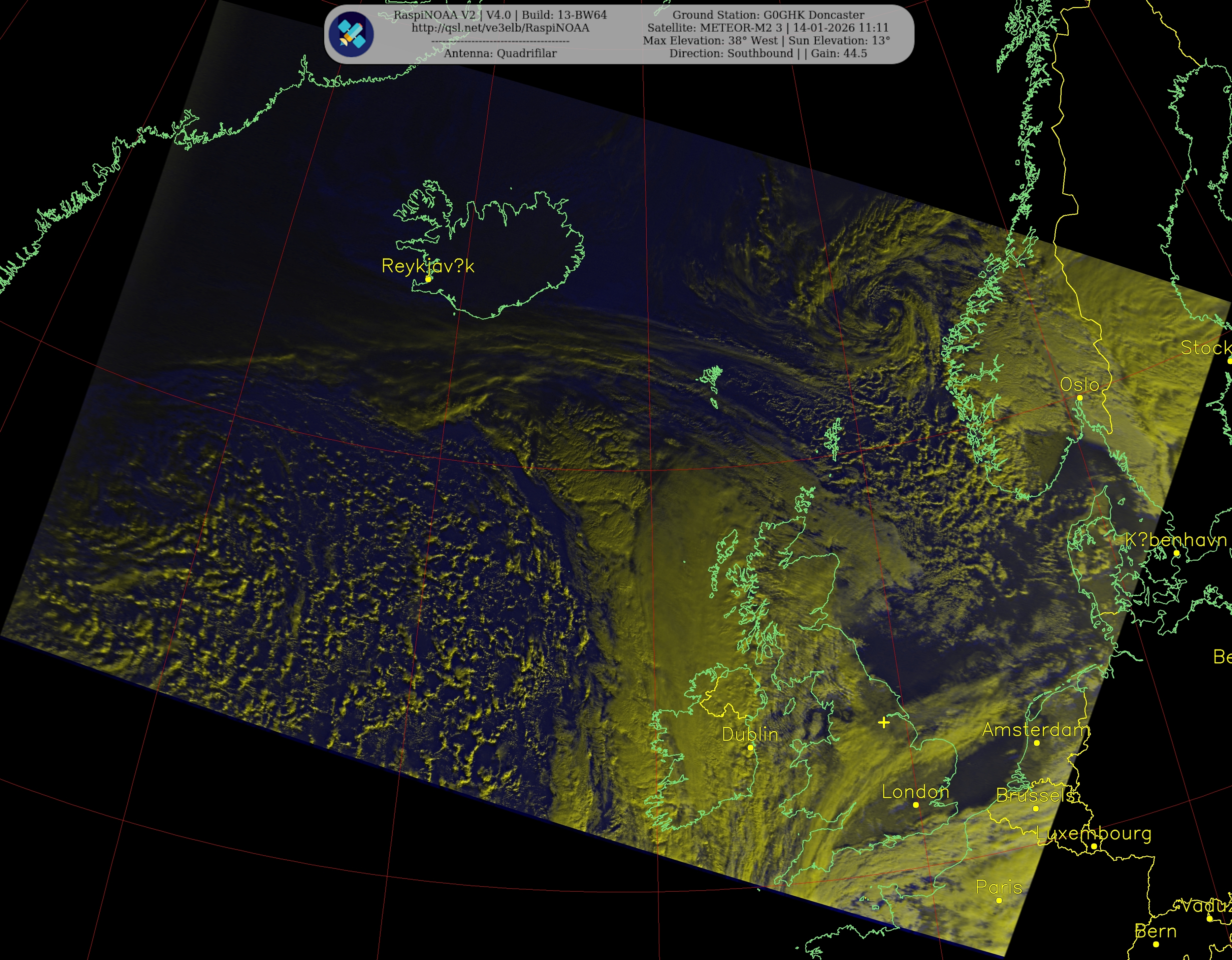This screenshot has width=1232, height=960.
Task: Click the Brussels city dot marker
Action: (1036, 808)
